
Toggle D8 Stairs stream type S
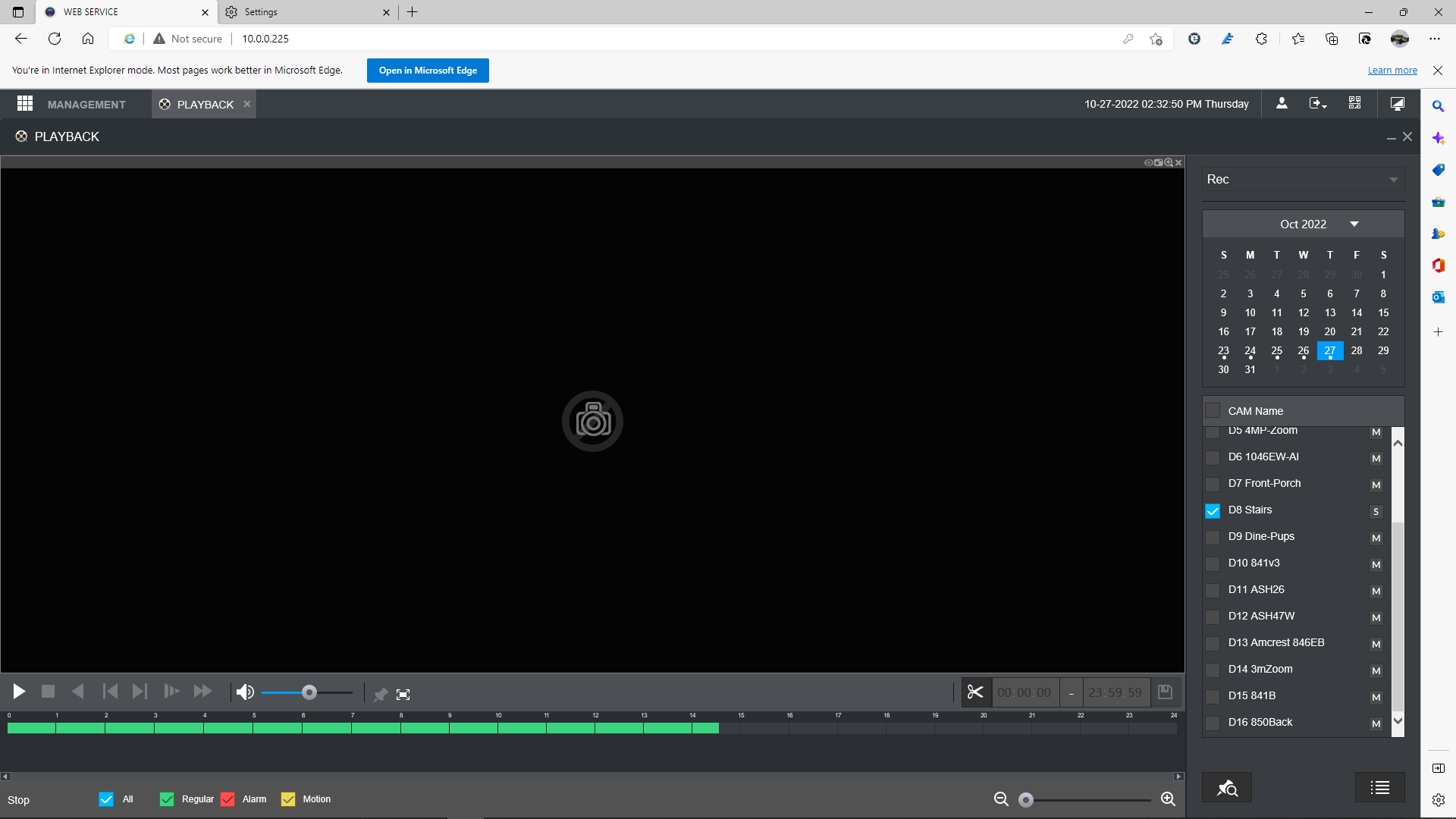pos(1376,512)
